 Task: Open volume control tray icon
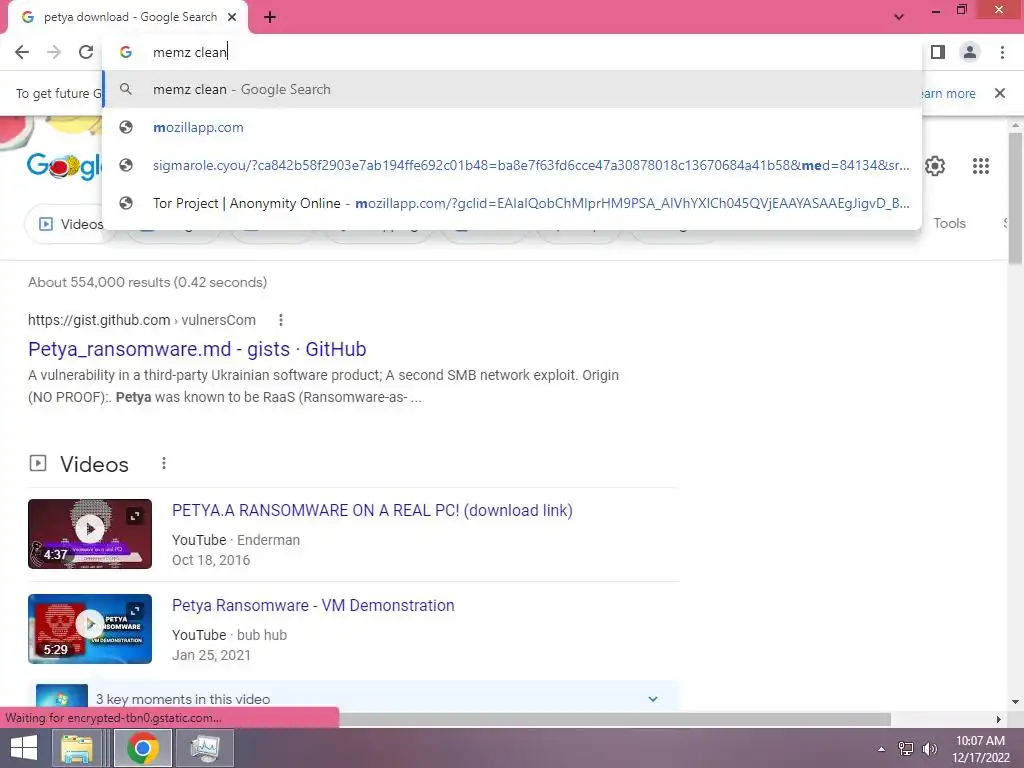click(930, 749)
